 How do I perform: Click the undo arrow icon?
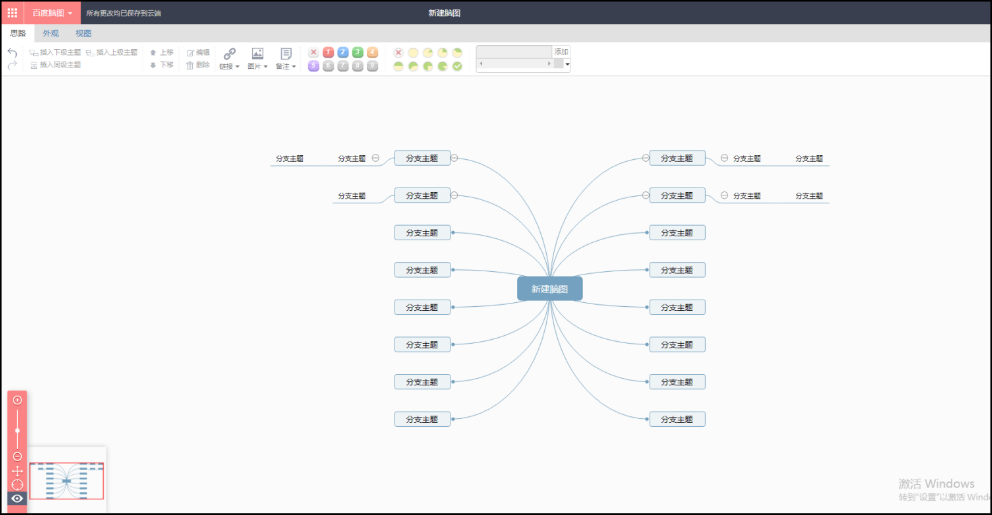pos(12,52)
